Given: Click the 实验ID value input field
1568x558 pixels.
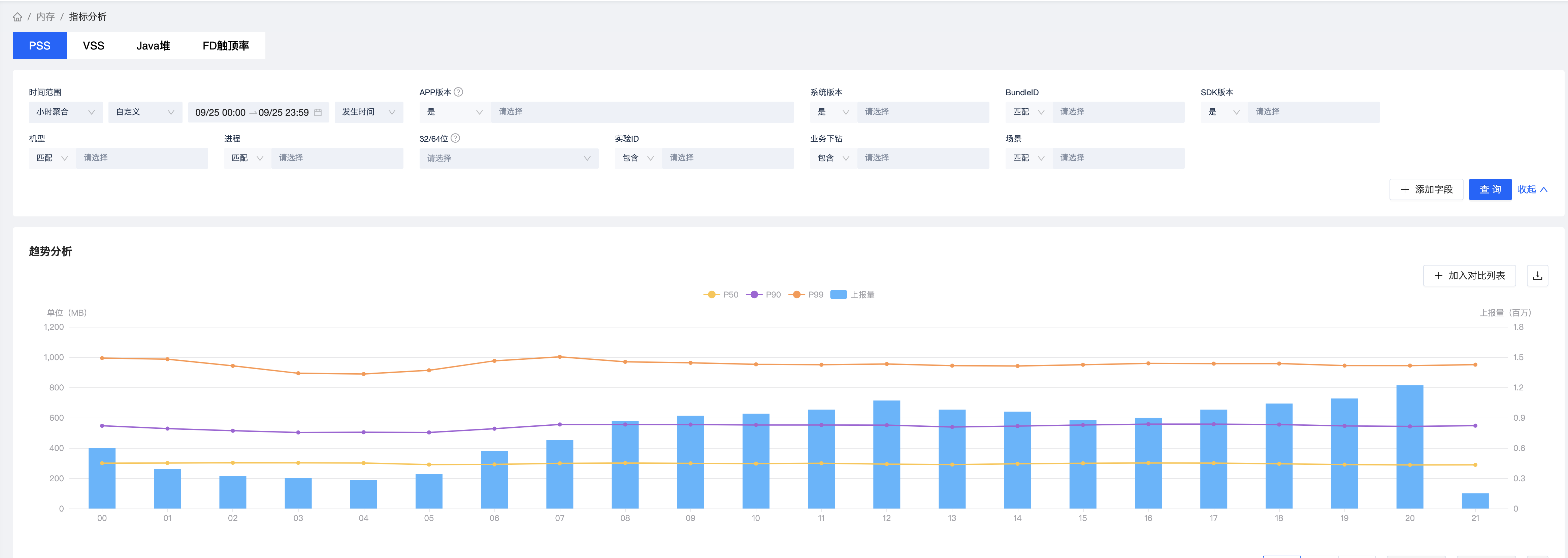Looking at the screenshot, I should click(x=728, y=158).
